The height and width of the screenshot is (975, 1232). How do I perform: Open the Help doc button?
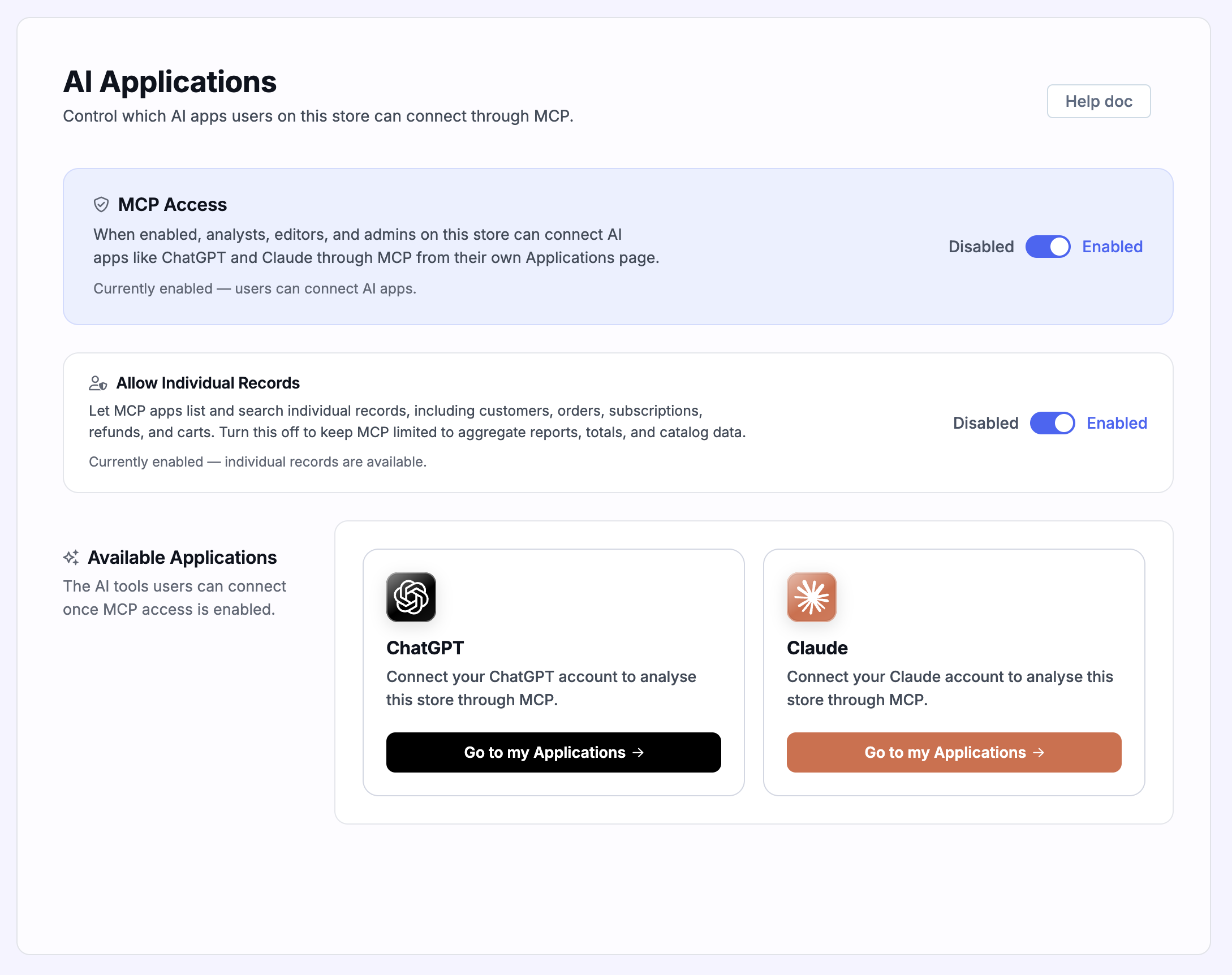[x=1099, y=101]
